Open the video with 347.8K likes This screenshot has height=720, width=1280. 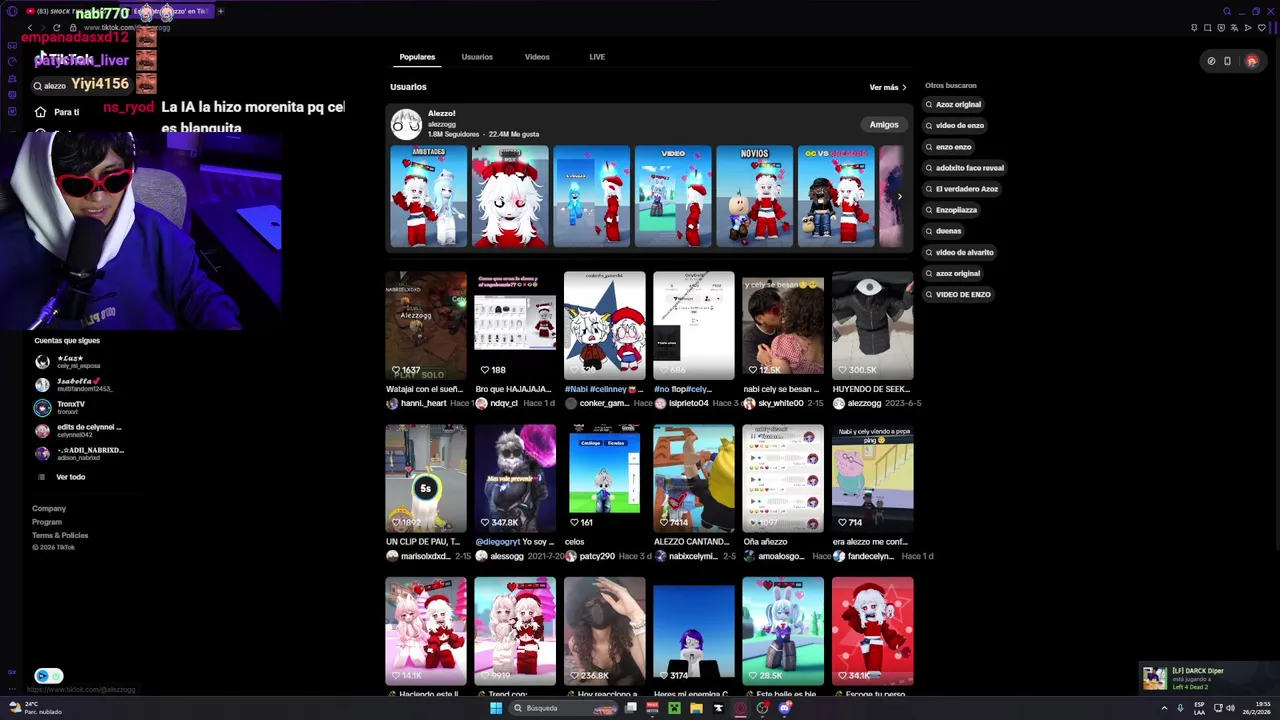(515, 478)
